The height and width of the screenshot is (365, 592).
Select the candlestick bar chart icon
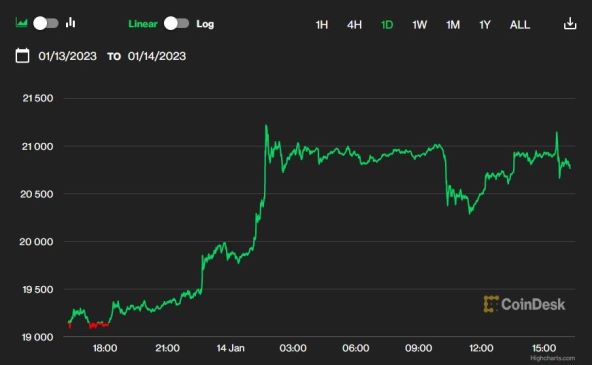coord(71,23)
